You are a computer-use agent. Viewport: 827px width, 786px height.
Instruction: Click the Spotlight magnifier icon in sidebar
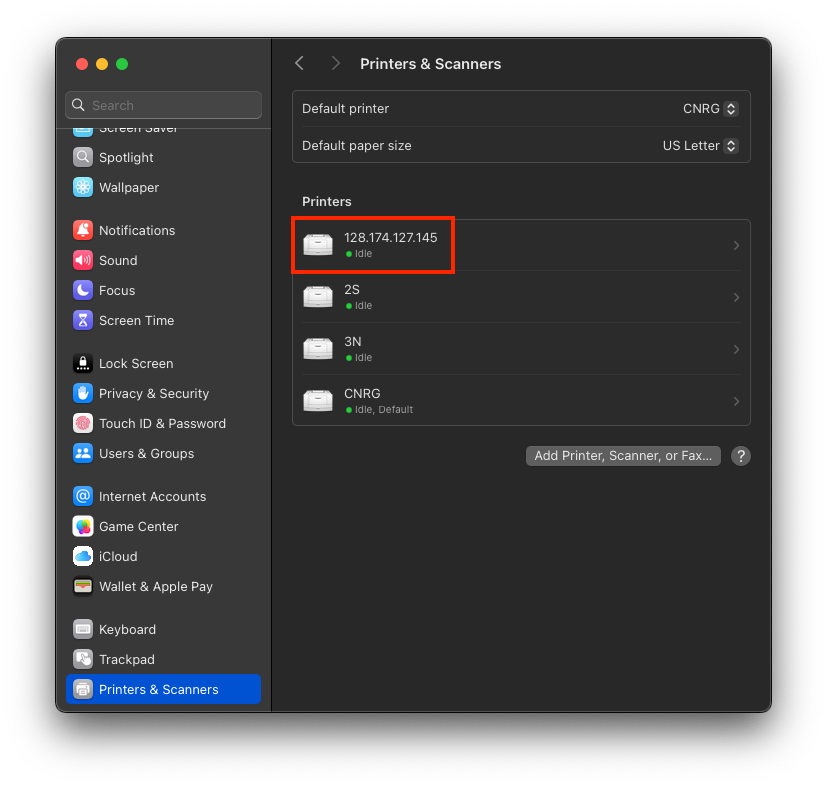click(83, 157)
